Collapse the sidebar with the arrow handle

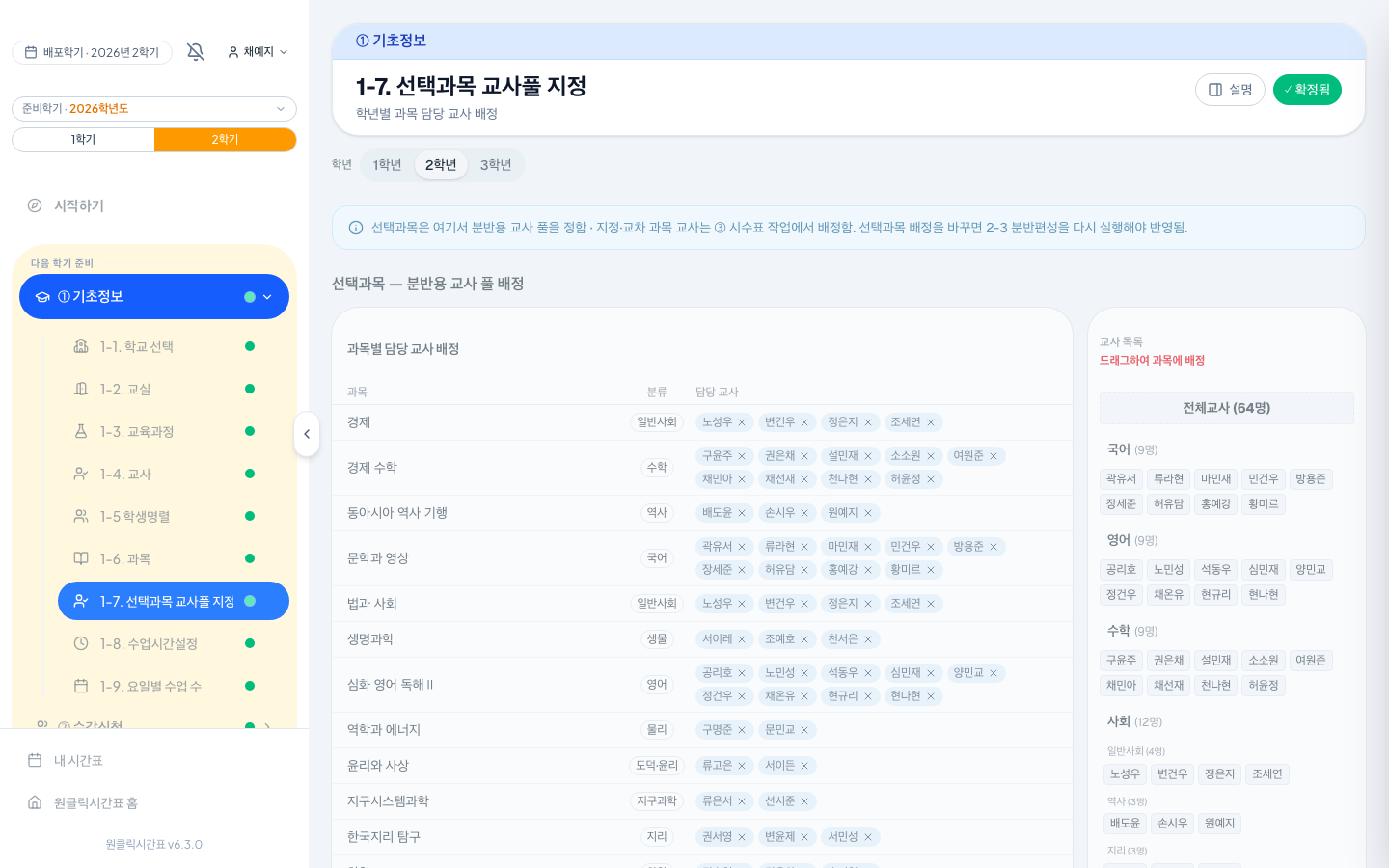pos(307,434)
